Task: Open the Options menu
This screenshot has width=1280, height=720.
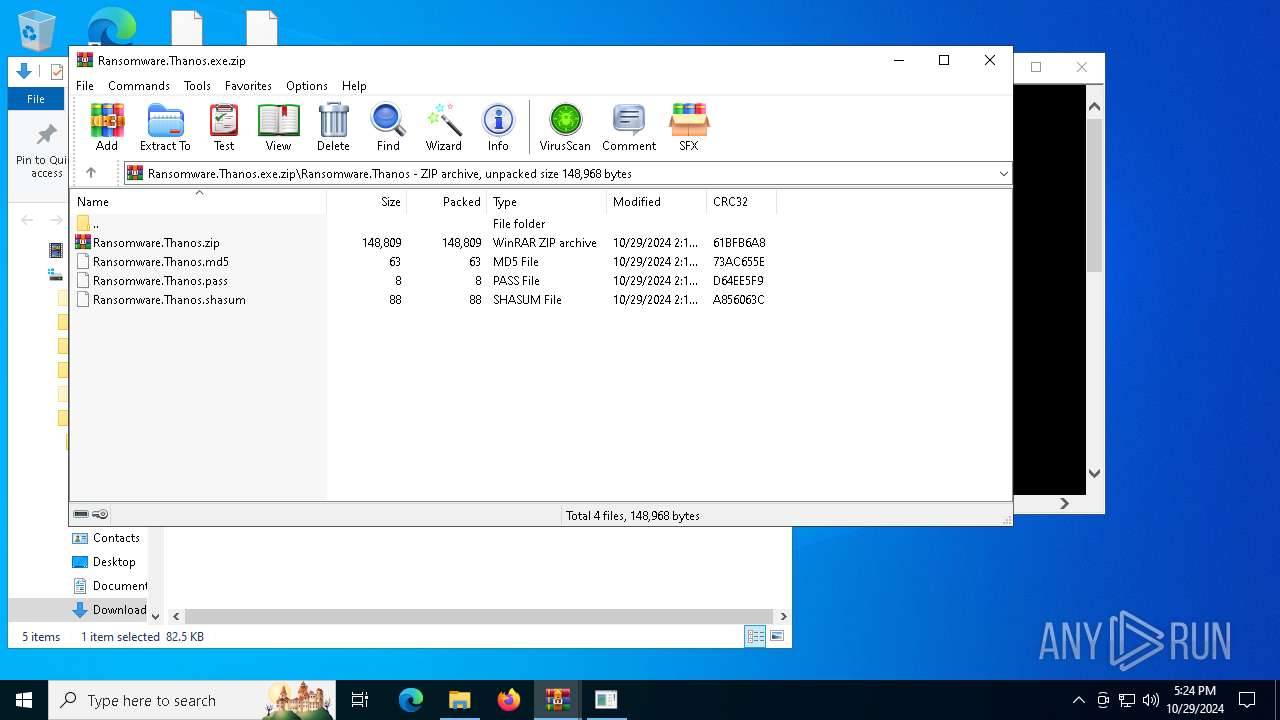Action: click(x=307, y=86)
